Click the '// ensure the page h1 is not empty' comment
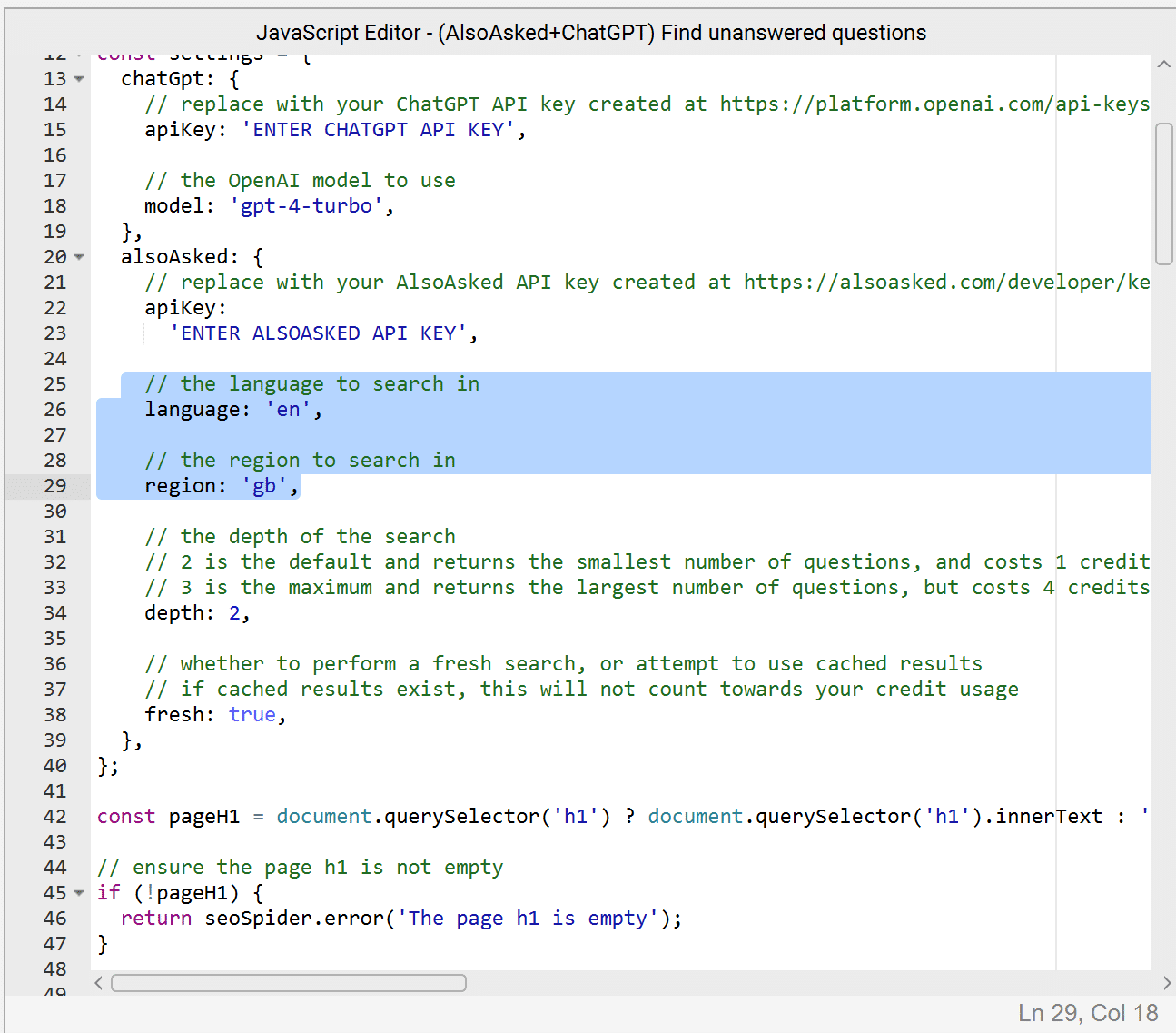The width and height of the screenshot is (1176, 1033). coord(300,868)
